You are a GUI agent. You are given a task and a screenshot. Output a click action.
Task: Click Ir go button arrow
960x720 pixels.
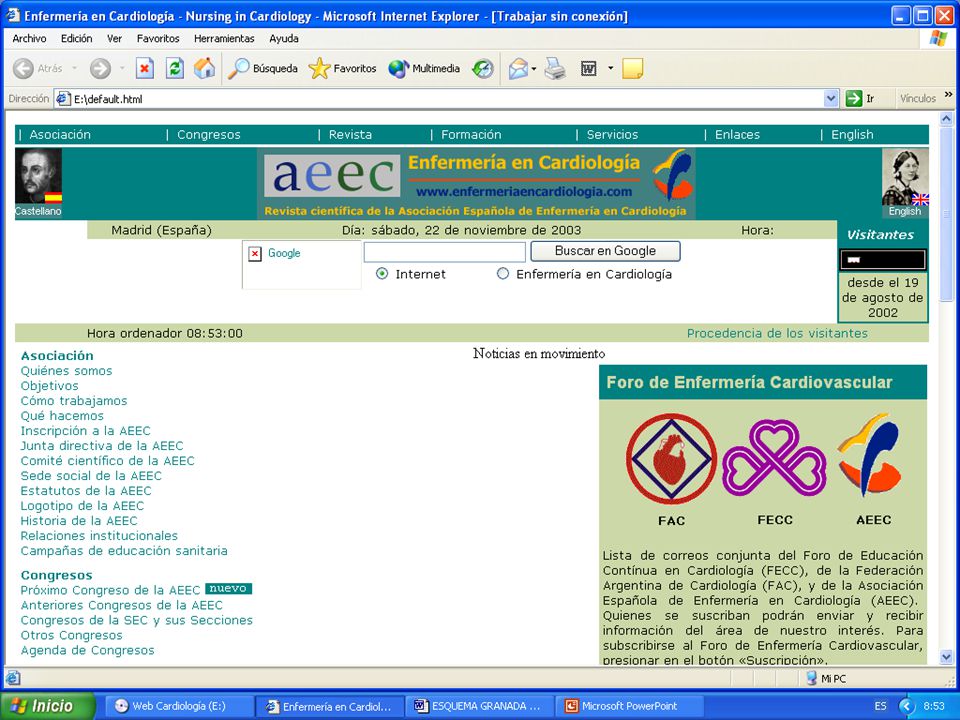[853, 98]
